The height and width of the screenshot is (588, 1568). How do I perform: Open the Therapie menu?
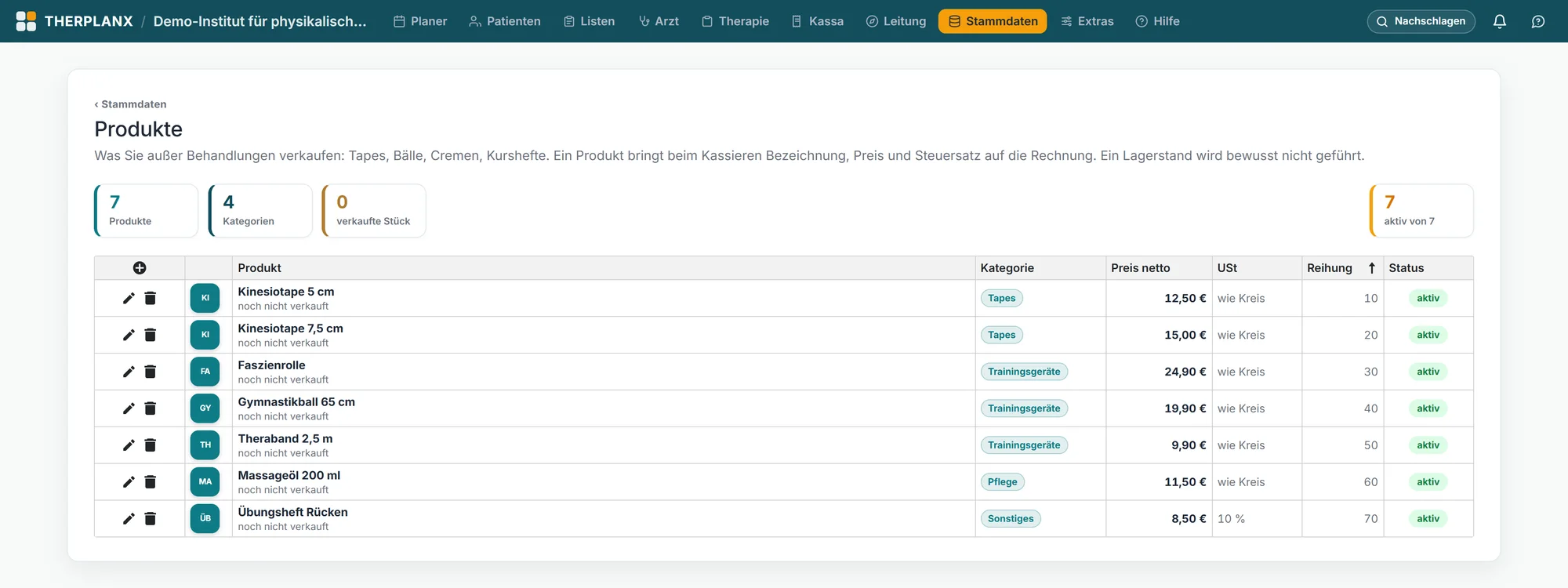[x=735, y=21]
